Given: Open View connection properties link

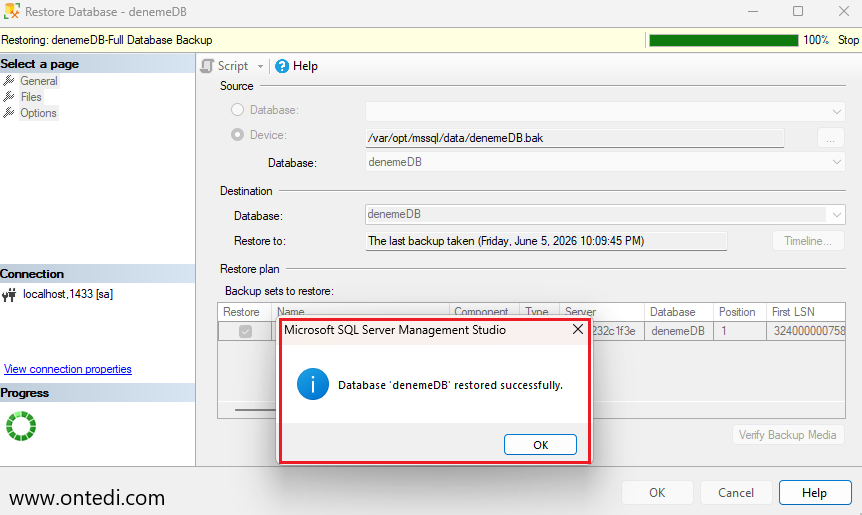Looking at the screenshot, I should point(68,369).
